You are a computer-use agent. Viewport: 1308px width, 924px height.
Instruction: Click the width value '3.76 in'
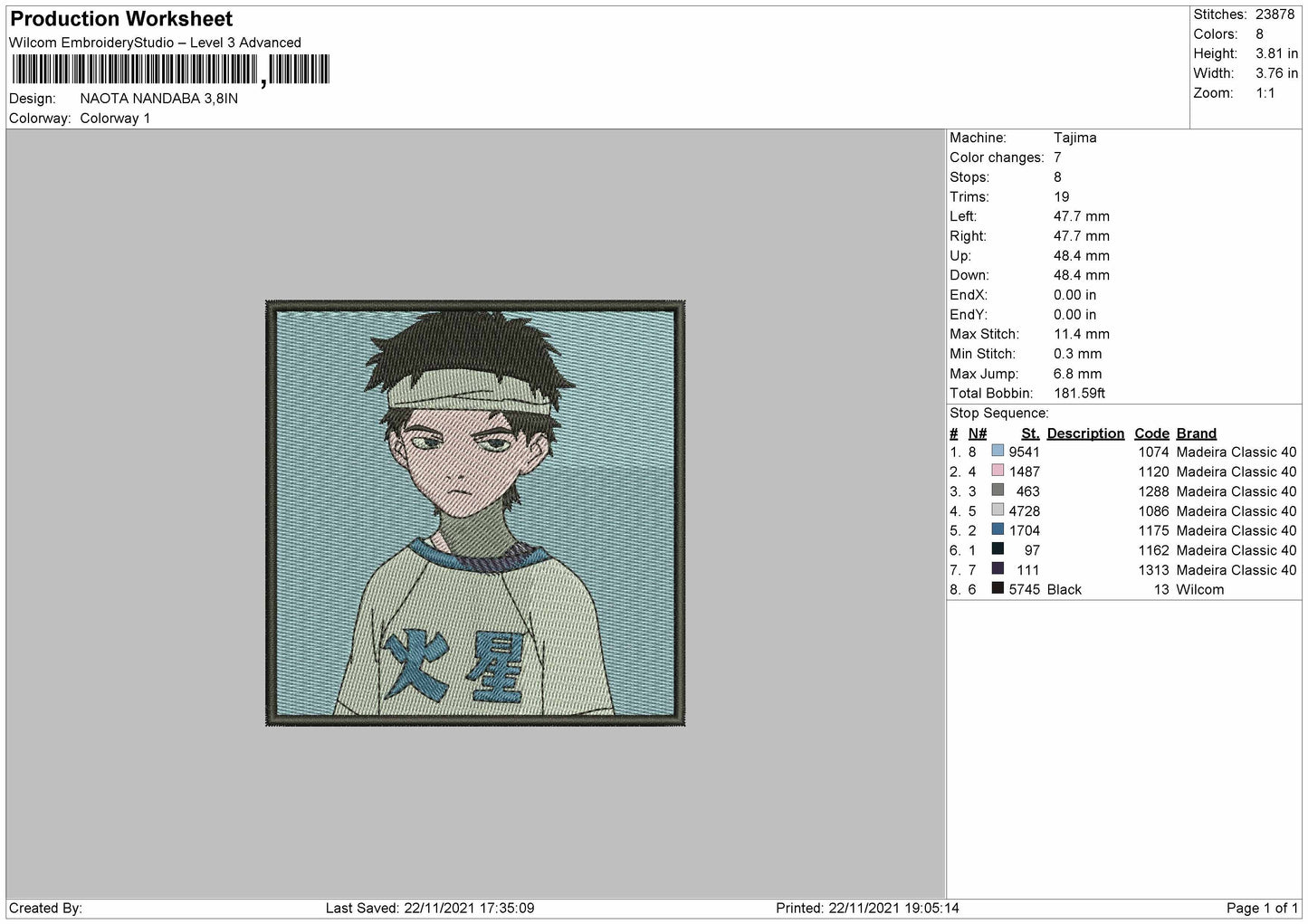point(1277,74)
